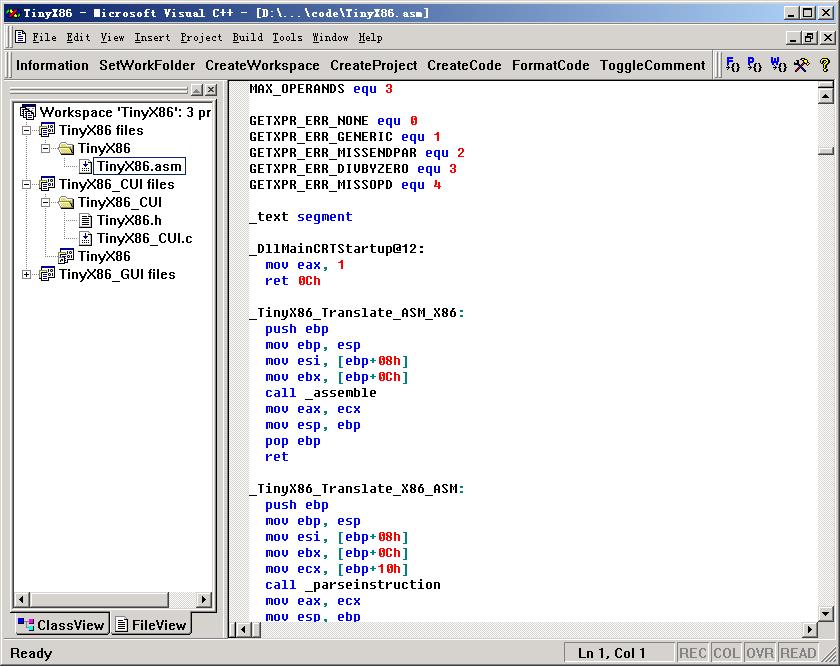
Task: Open the Window menu
Action: [x=330, y=38]
